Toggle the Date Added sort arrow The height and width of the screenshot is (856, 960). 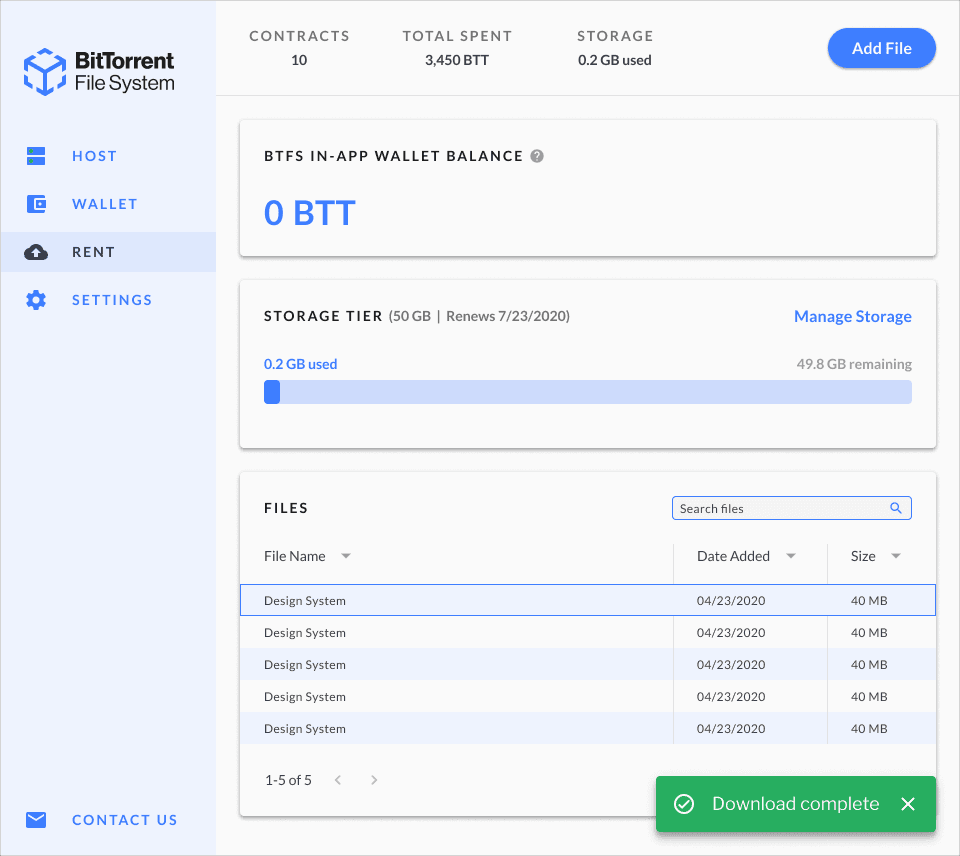pyautogui.click(x=790, y=556)
